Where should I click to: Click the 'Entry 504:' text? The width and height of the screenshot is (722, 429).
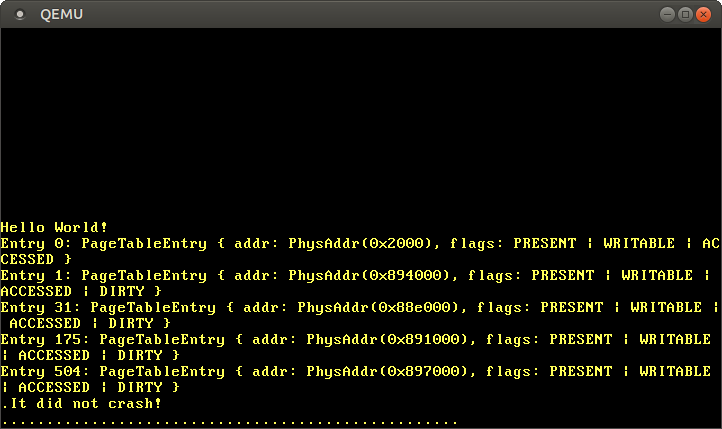pos(45,371)
